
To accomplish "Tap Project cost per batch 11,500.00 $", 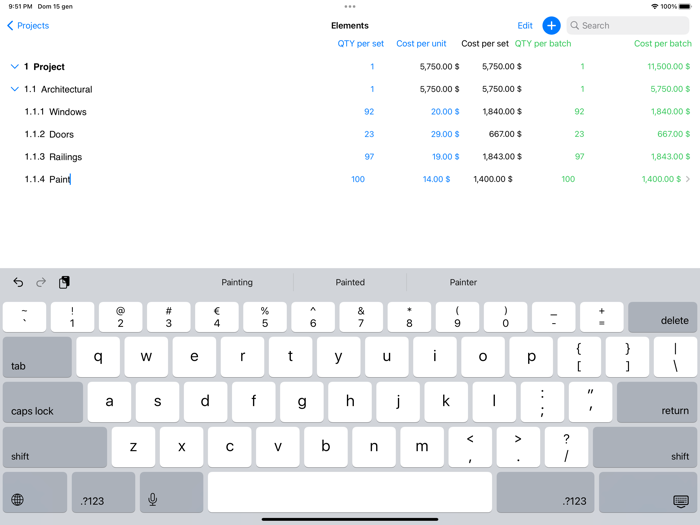I will tap(668, 67).
